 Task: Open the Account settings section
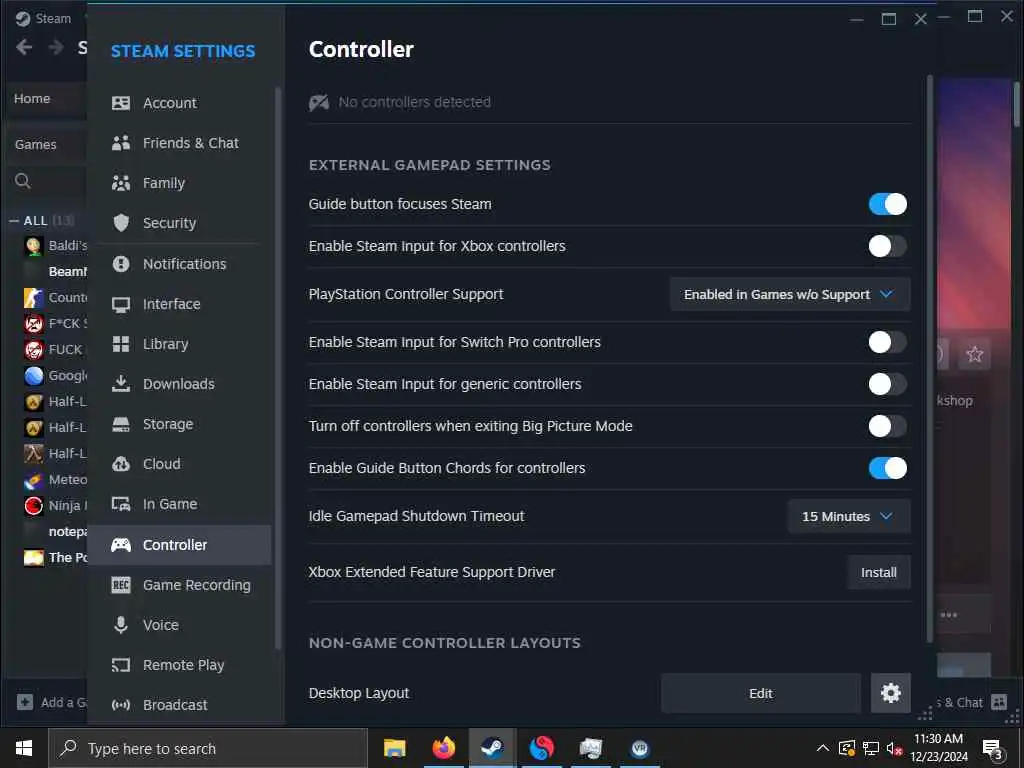coord(180,103)
